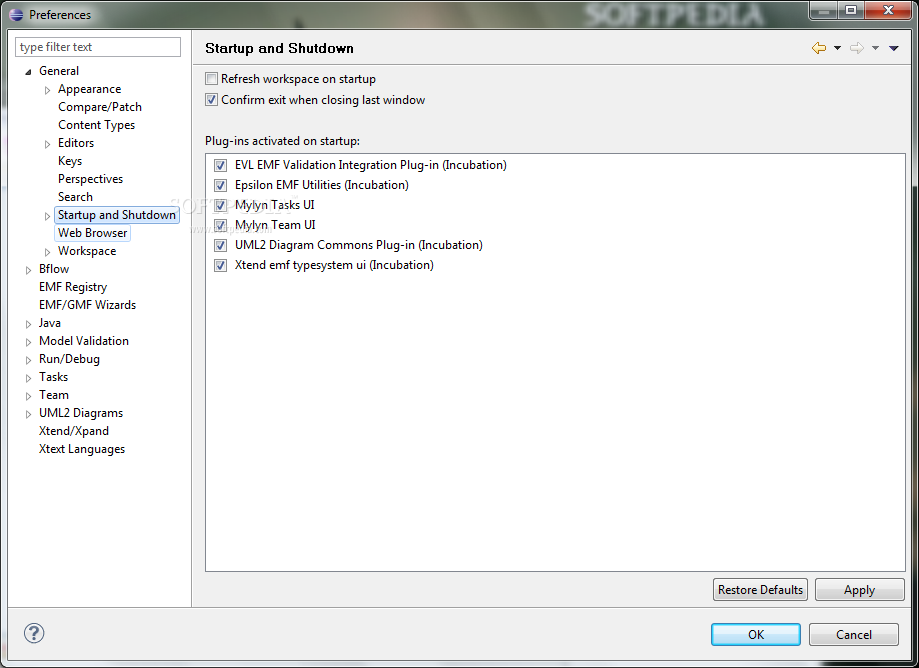
Task: Select the Search preferences page
Action: click(x=75, y=197)
